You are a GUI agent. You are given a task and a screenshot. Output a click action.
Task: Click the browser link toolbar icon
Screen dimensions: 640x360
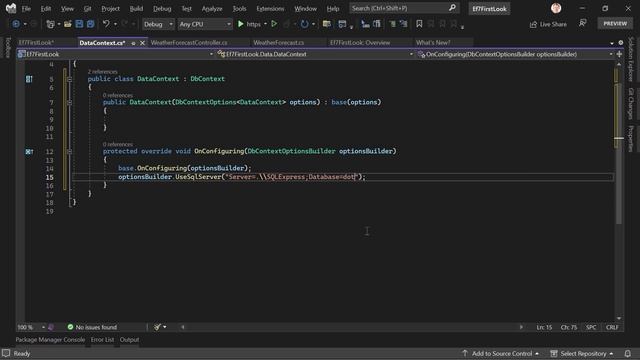click(x=327, y=24)
